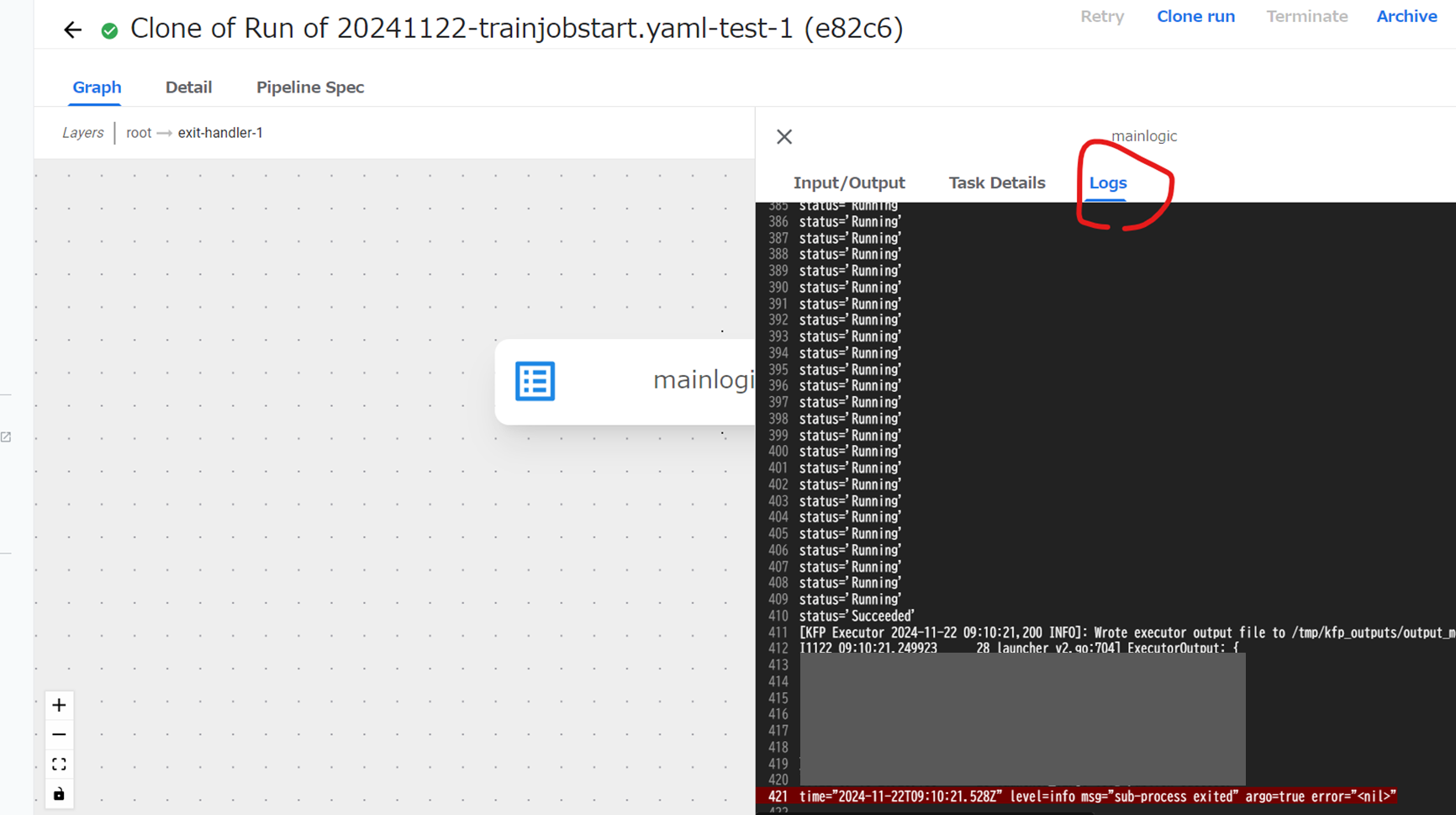This screenshot has height=815, width=1456.
Task: Open the Pipeline Spec tab
Action: click(x=310, y=87)
